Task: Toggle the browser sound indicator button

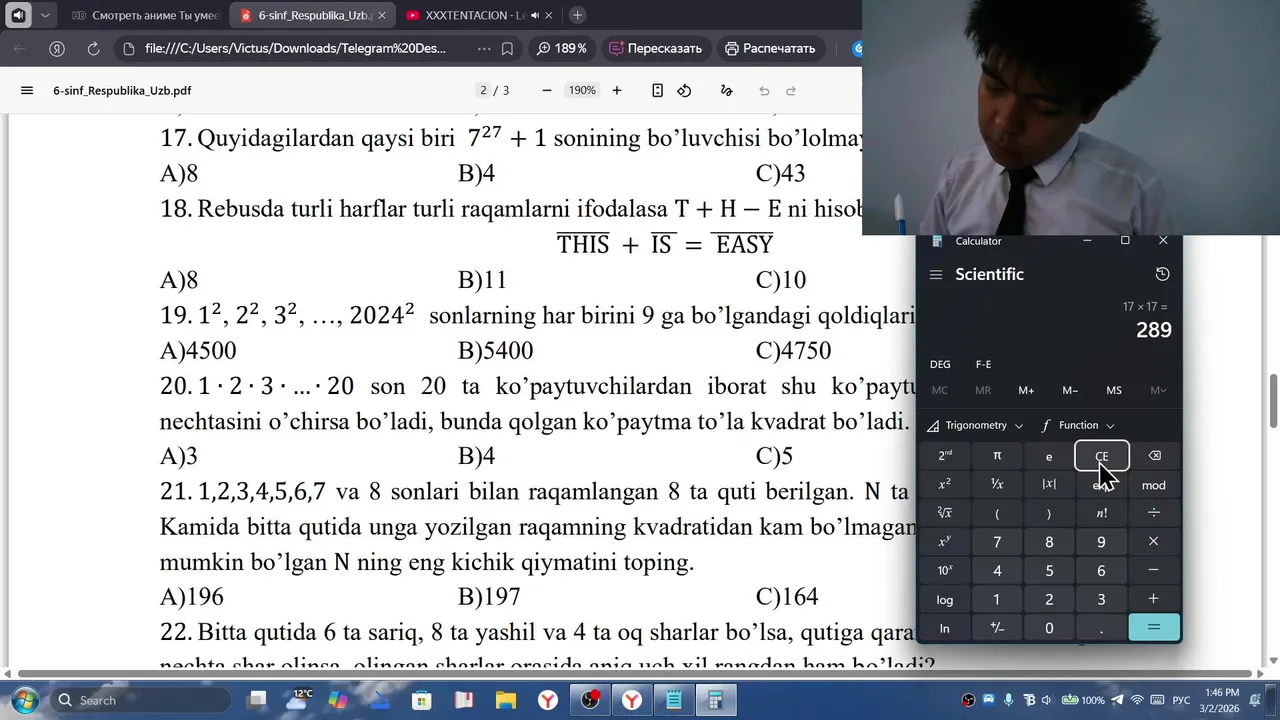Action: point(18,15)
